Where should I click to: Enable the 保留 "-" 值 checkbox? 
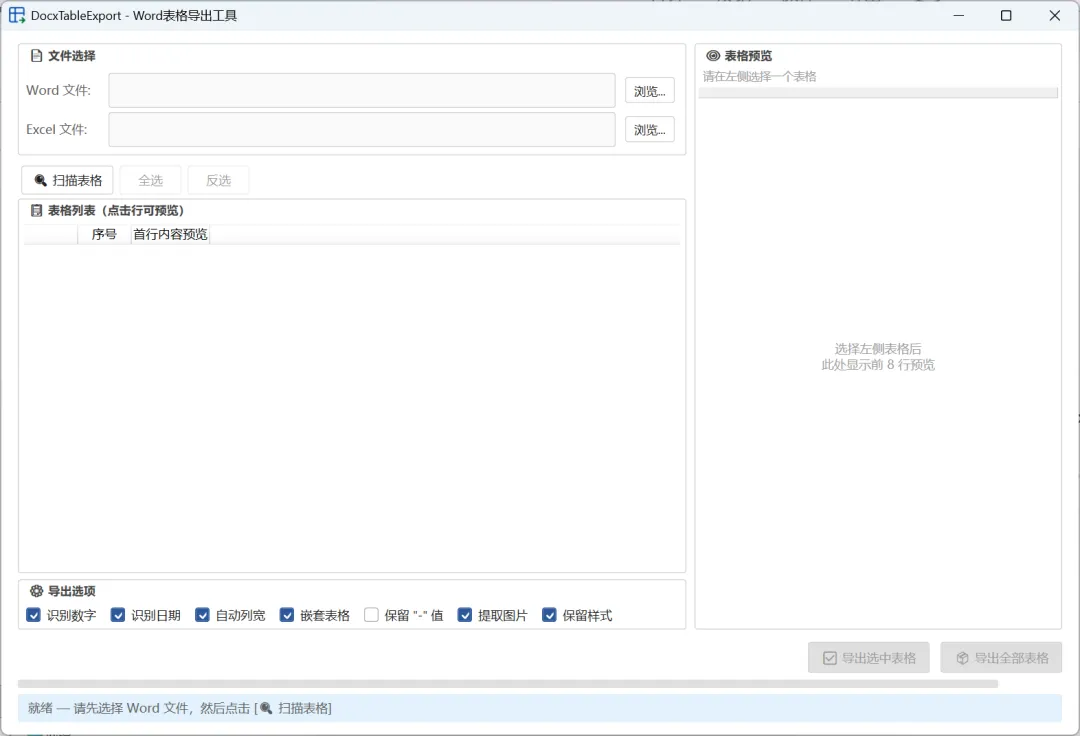371,615
